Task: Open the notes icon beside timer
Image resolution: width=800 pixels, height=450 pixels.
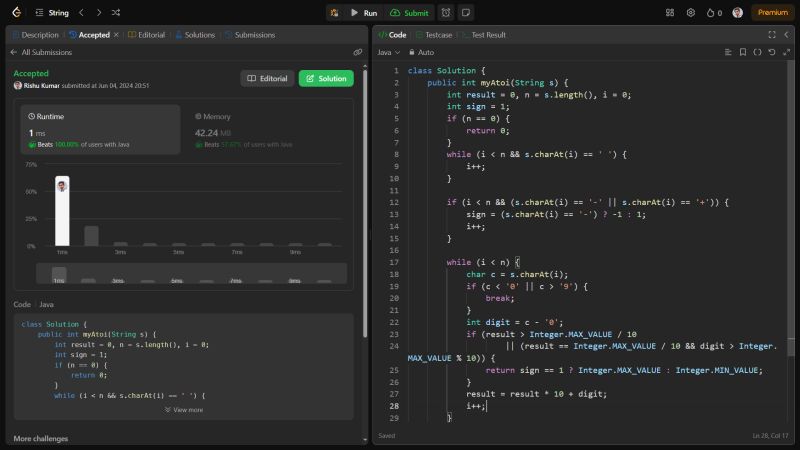Action: tap(466, 13)
